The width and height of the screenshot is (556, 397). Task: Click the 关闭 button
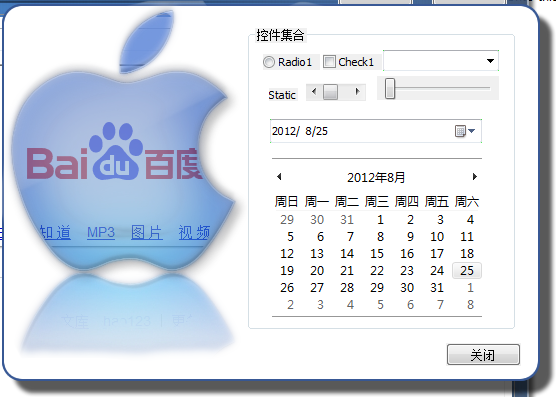click(x=483, y=354)
